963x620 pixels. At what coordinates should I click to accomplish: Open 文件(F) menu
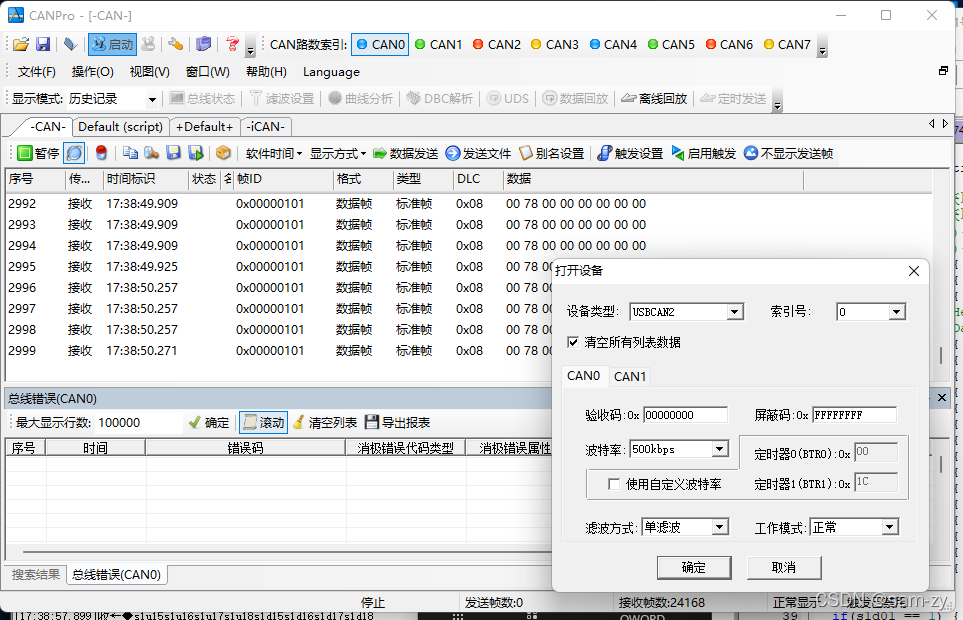click(37, 72)
